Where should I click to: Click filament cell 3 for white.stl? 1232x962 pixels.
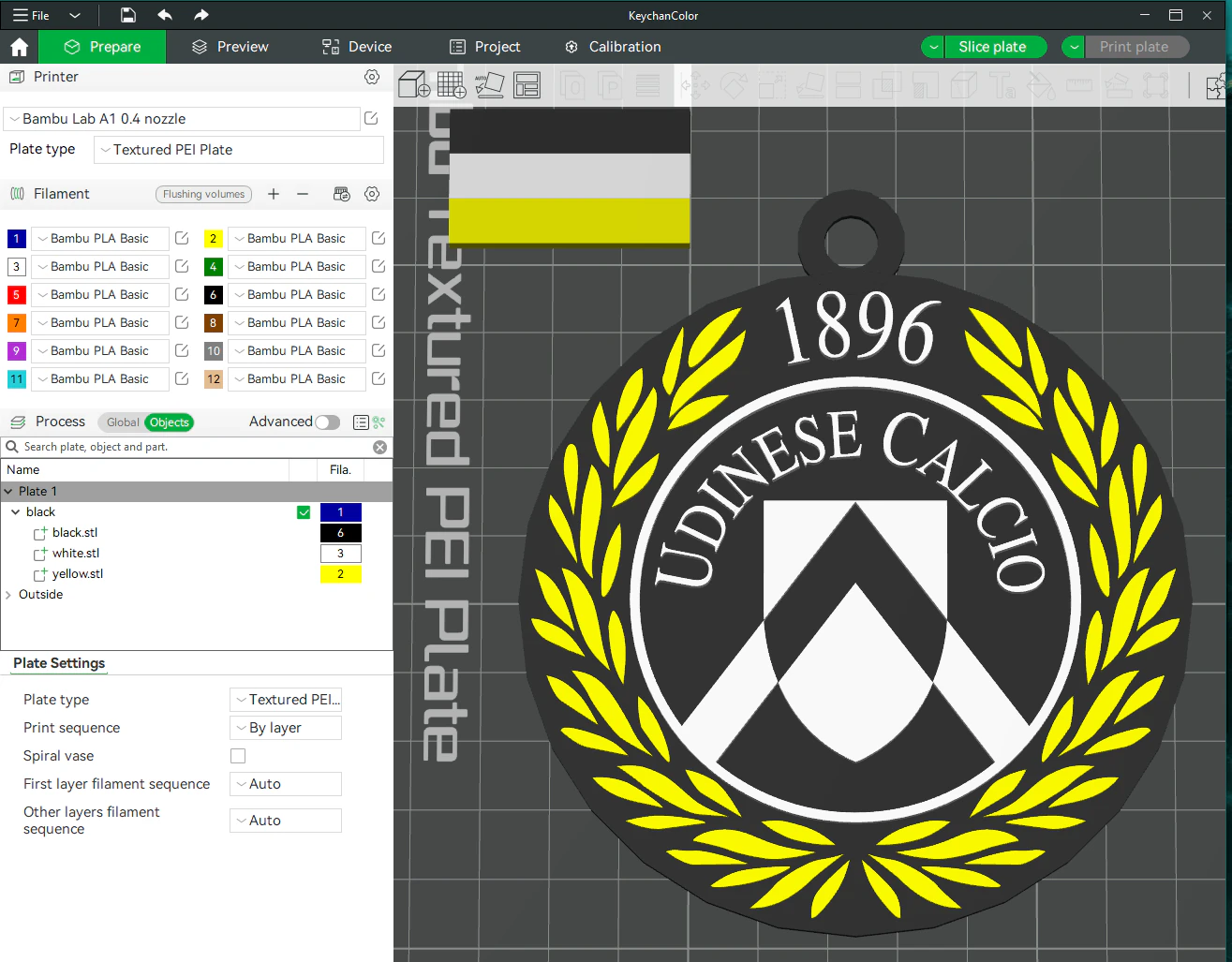[341, 554]
